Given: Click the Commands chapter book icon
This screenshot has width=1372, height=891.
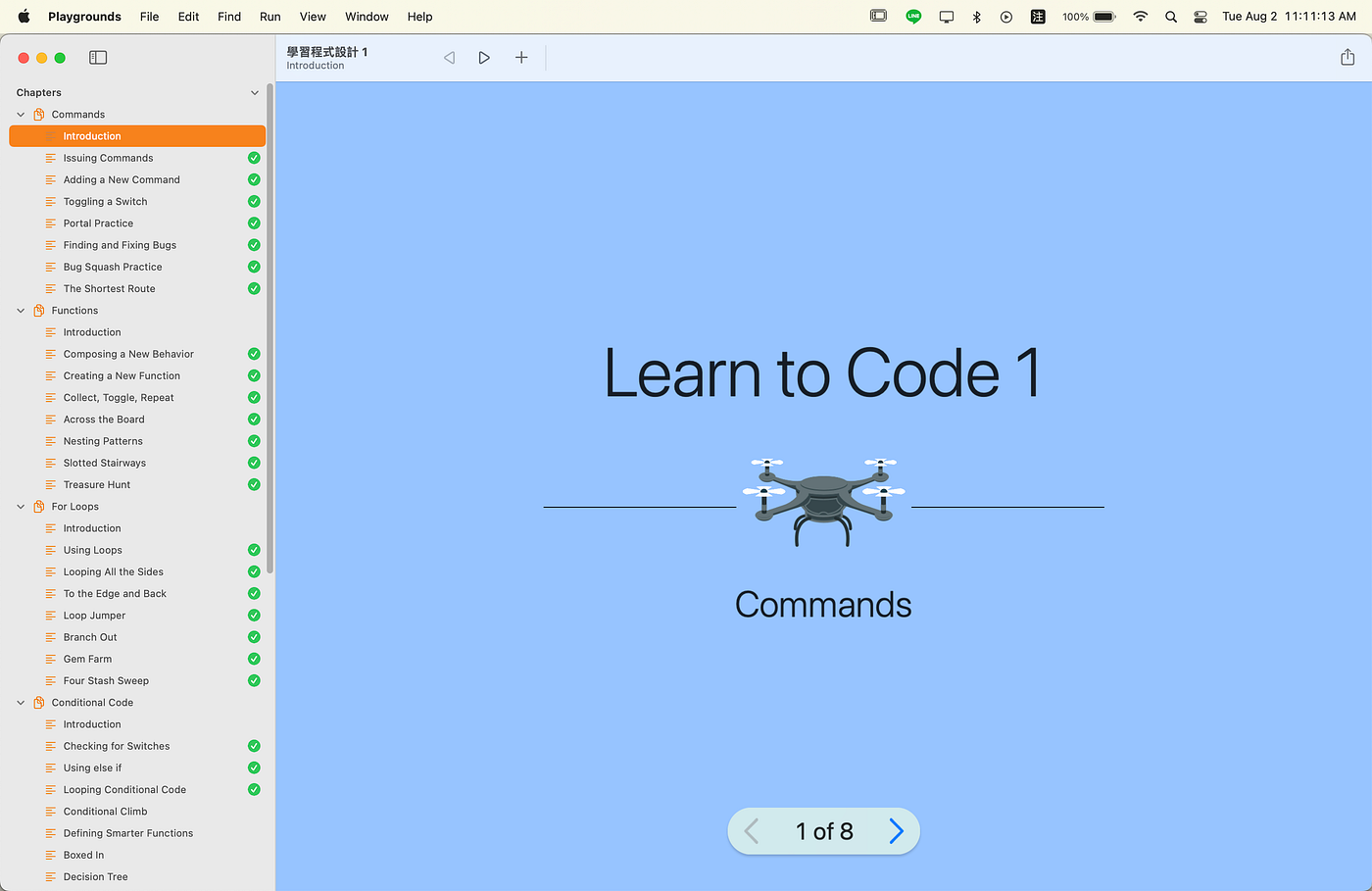Looking at the screenshot, I should pyautogui.click(x=39, y=114).
